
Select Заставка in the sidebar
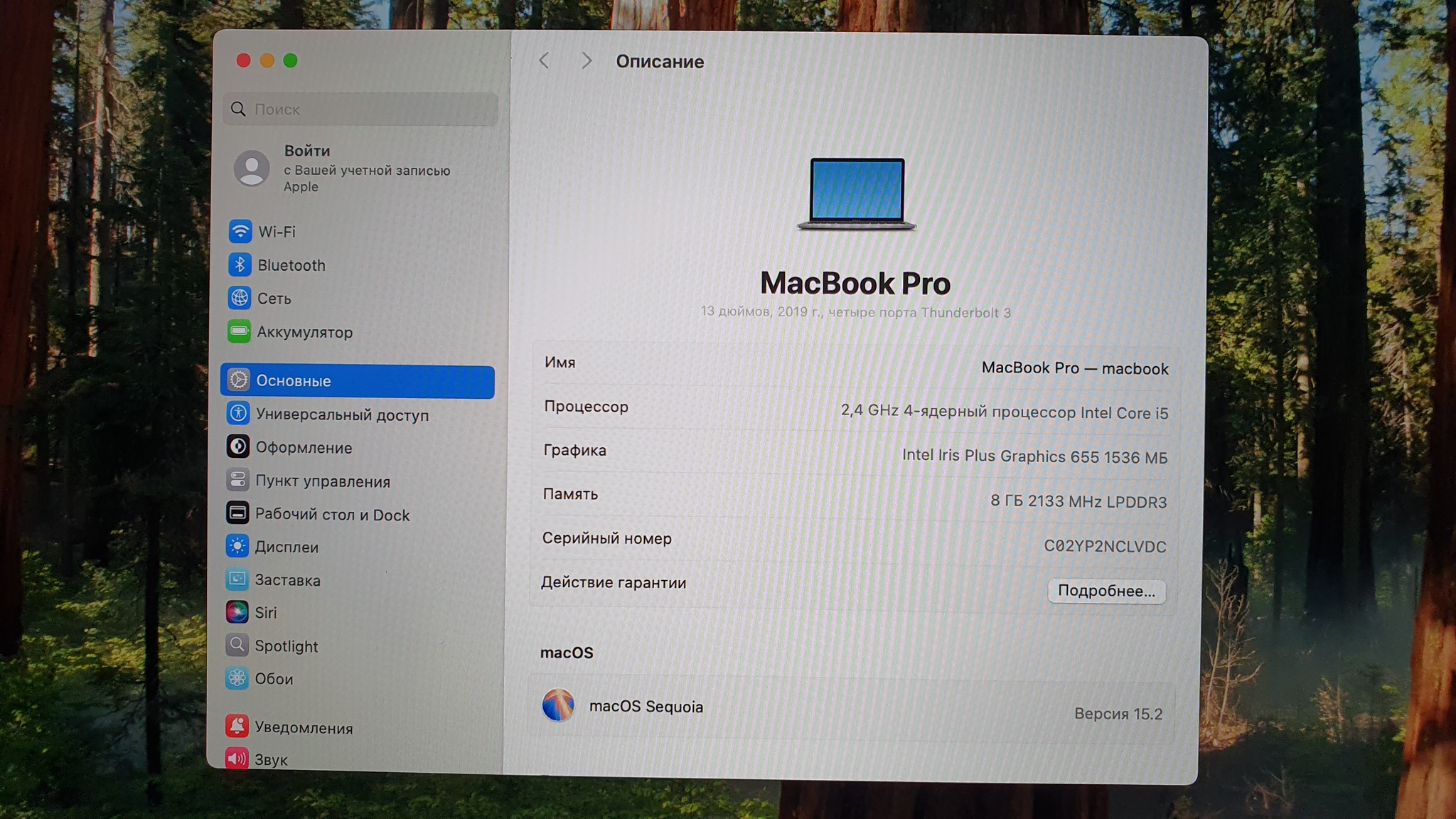click(x=287, y=580)
